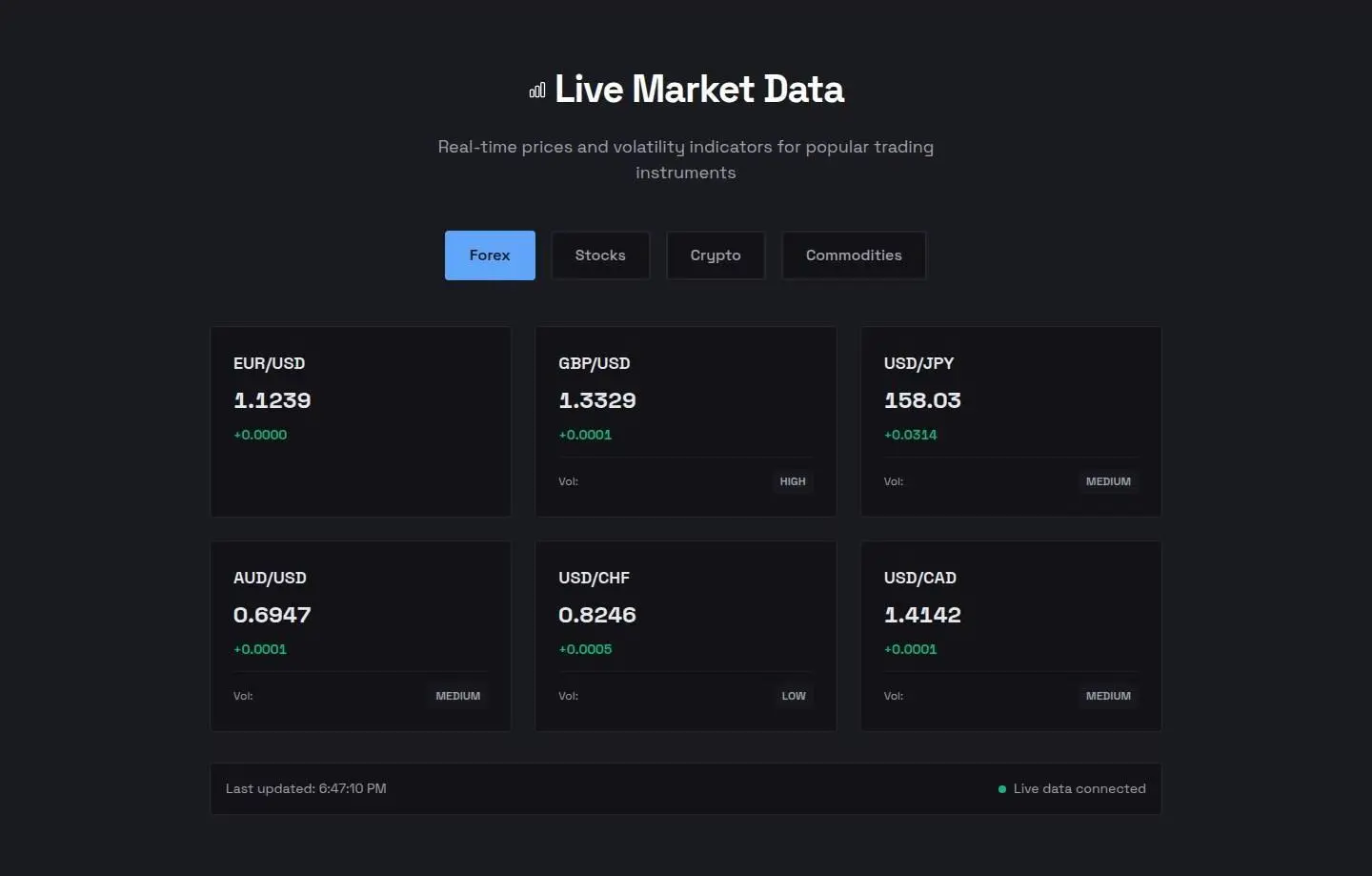
Task: Click the MEDIUM volatility badge on USD/JPY
Action: click(1108, 481)
